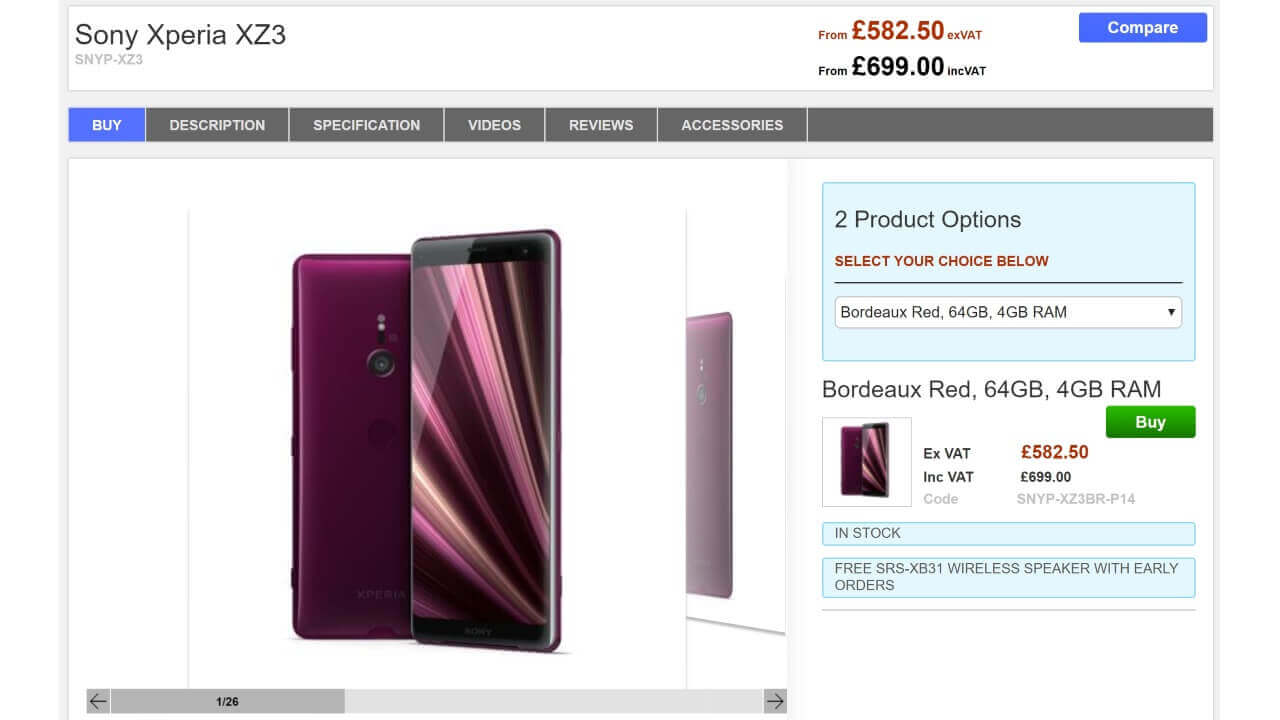Click the image gallery scrollbar thumb
Viewport: 1280px width, 720px height.
click(227, 701)
